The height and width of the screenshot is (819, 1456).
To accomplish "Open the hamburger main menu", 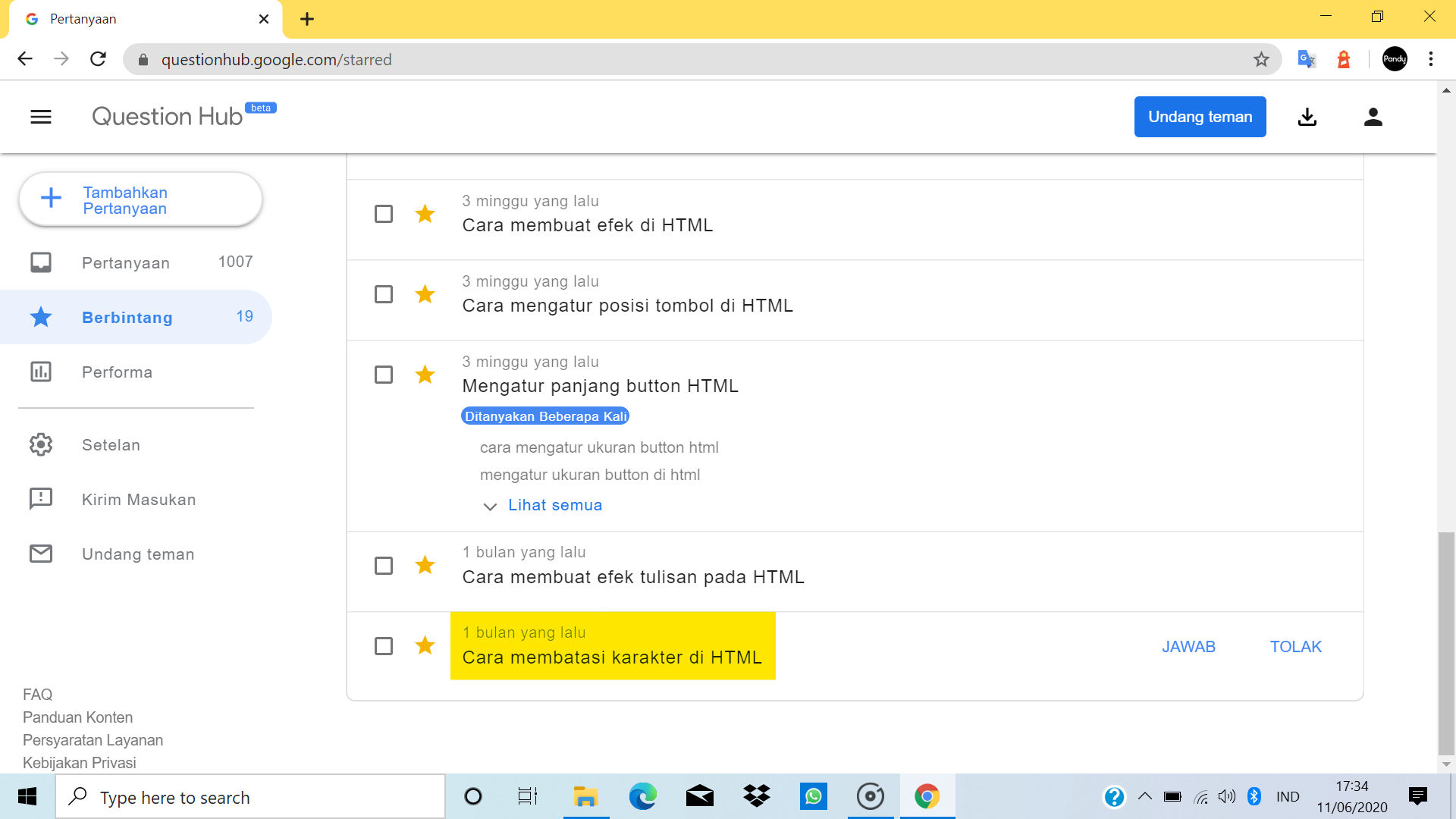I will click(41, 117).
